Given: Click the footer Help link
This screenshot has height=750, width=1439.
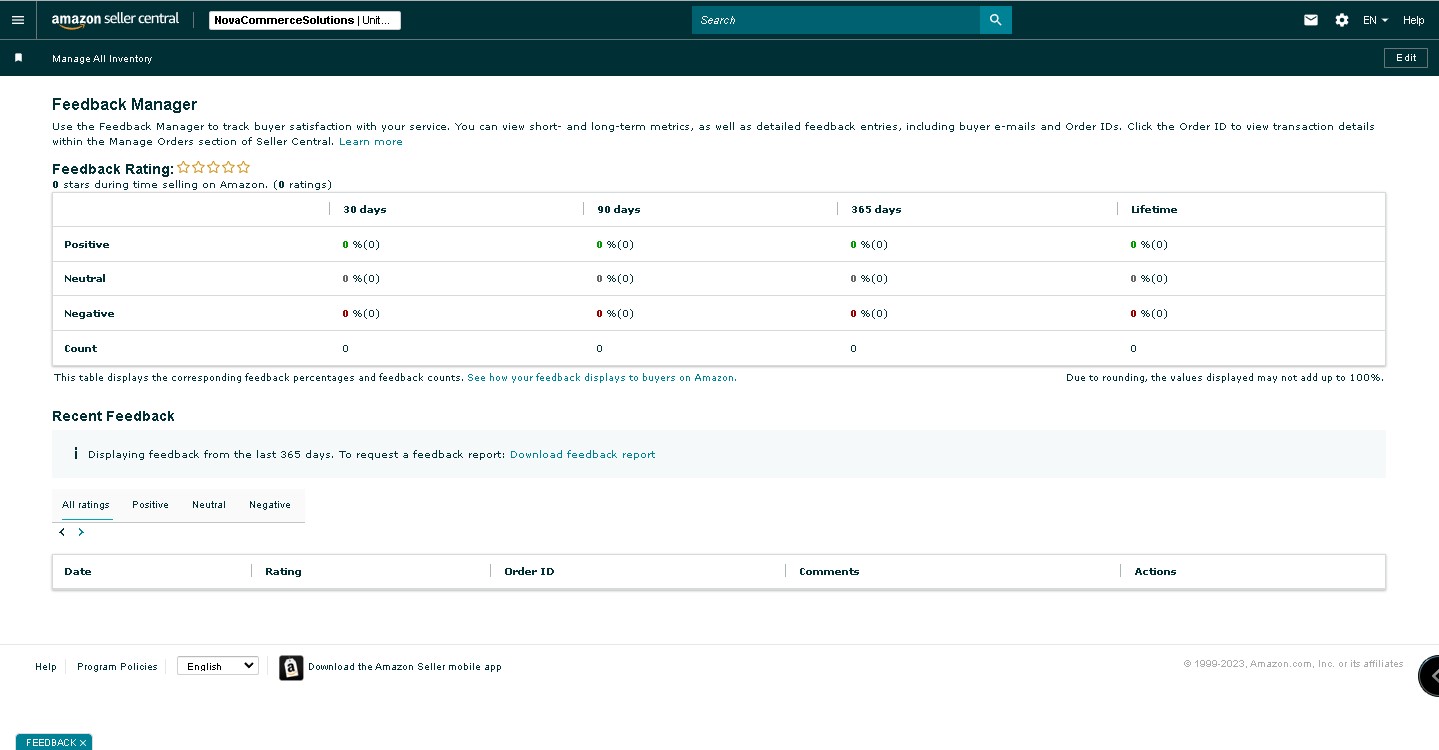Looking at the screenshot, I should [x=46, y=667].
